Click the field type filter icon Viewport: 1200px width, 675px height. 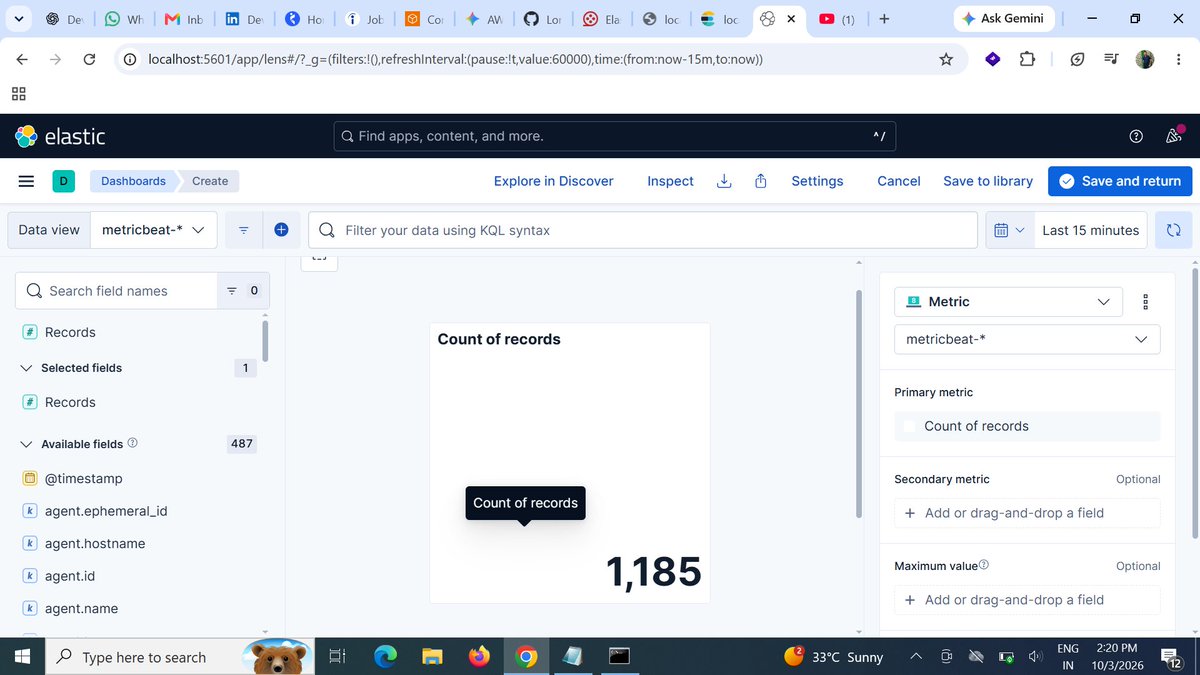243,291
